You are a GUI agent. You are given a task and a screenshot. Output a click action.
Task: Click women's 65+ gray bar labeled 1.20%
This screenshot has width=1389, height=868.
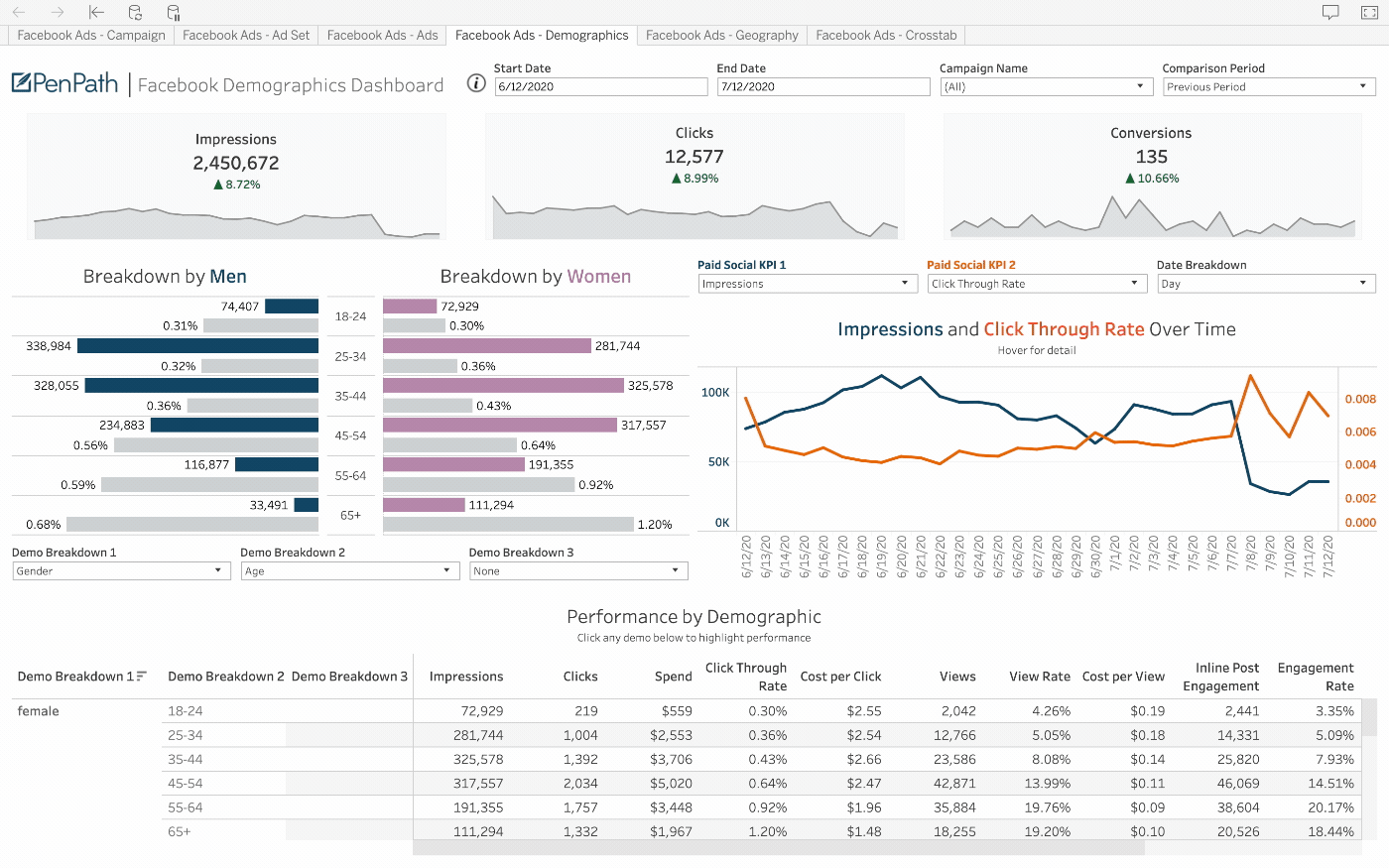(x=508, y=524)
